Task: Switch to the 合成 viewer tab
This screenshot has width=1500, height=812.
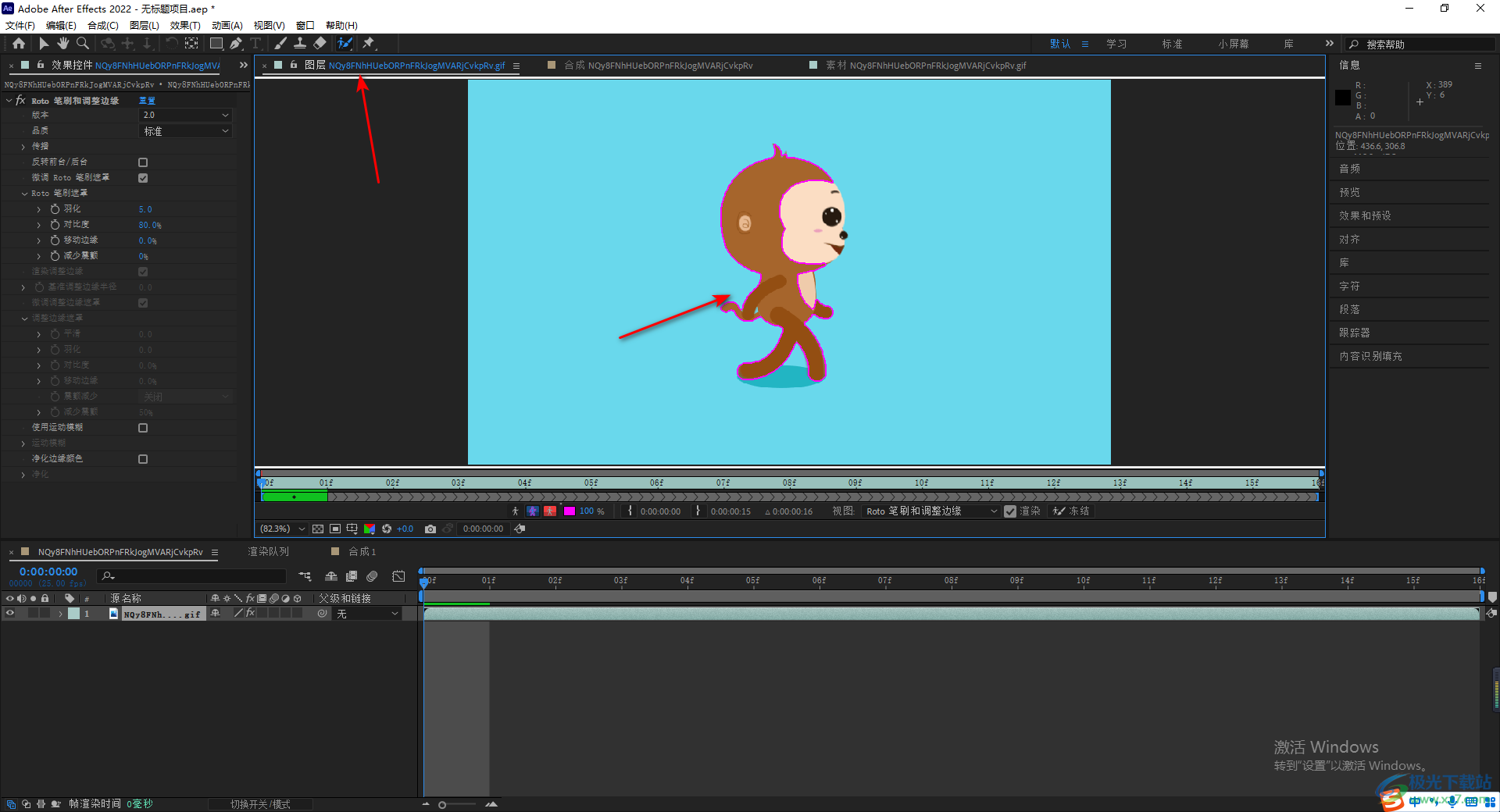Action: tap(658, 66)
